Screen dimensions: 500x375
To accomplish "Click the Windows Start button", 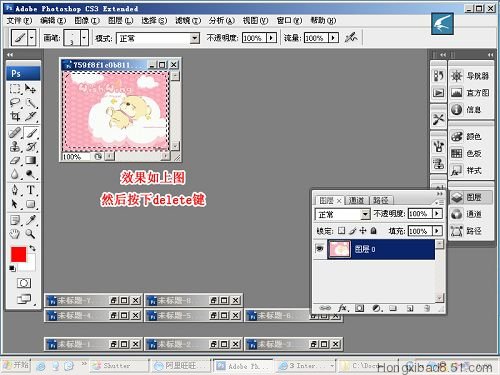I will pos(16,366).
